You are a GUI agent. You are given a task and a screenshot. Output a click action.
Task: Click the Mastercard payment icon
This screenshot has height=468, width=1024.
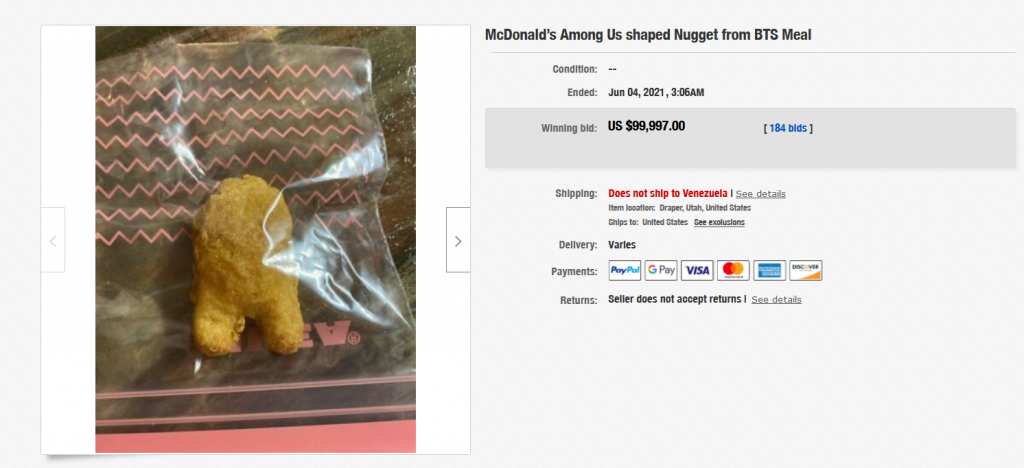click(733, 270)
